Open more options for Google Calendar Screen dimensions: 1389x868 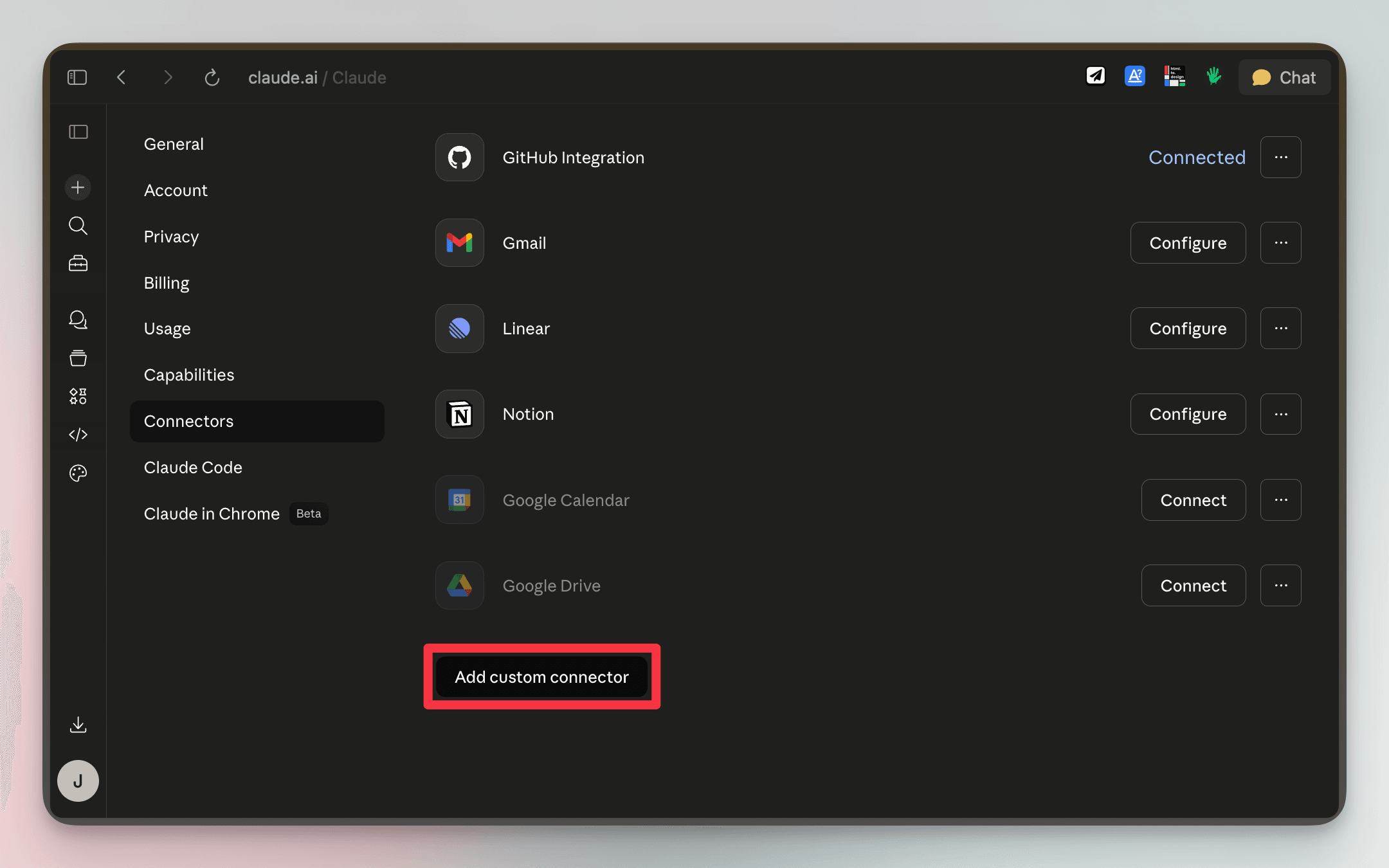[1281, 500]
